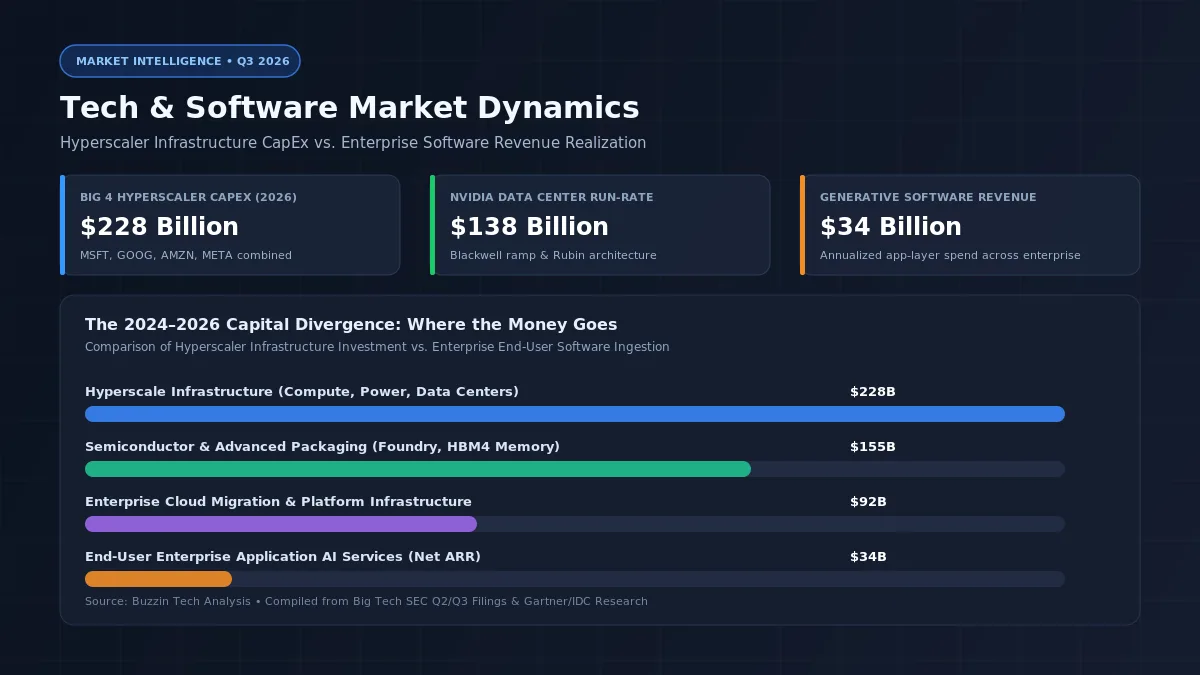
Task: Open the Generative Software Revenue card
Action: (970, 225)
